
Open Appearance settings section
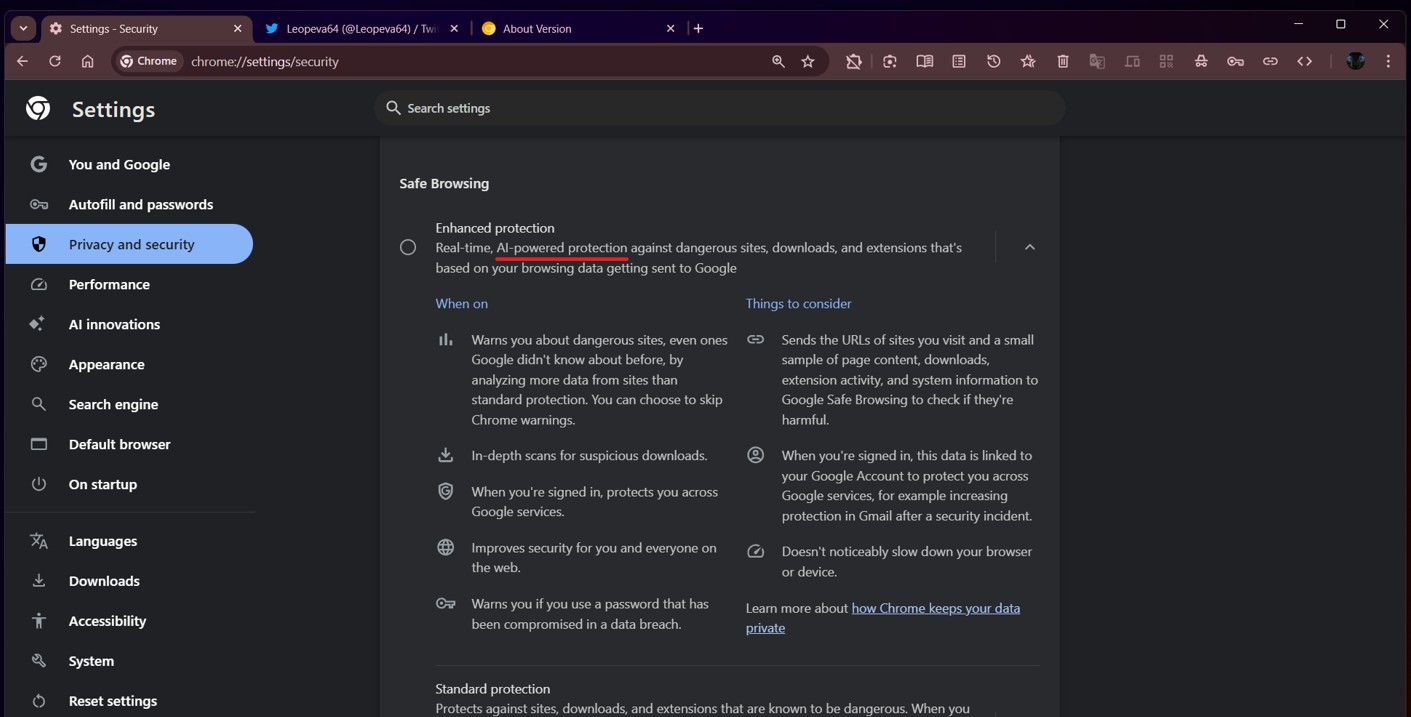[x=129, y=364]
